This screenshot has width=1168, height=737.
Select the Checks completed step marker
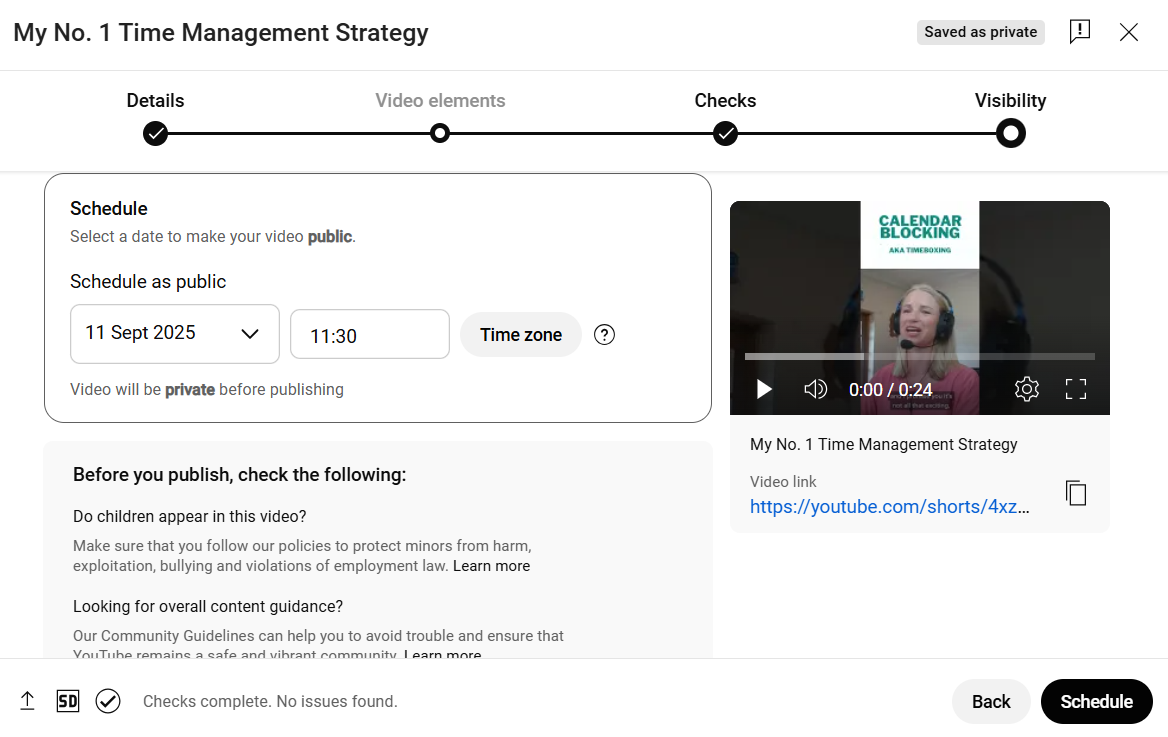725,133
